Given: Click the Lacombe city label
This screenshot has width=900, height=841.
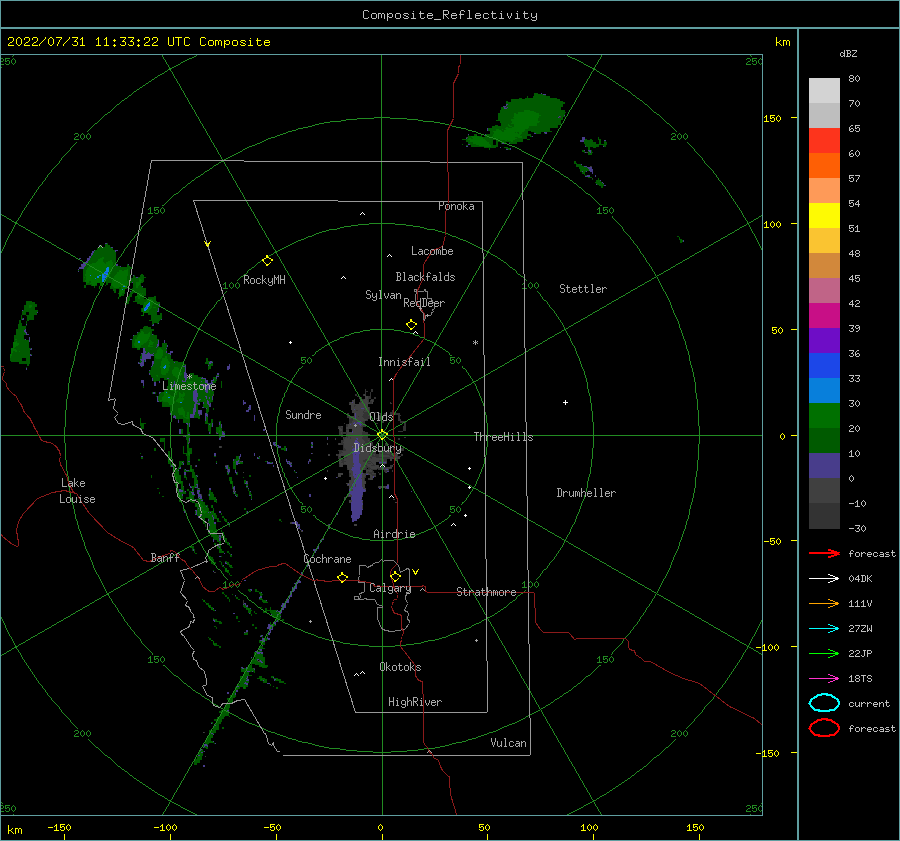Looking at the screenshot, I should 432,251.
